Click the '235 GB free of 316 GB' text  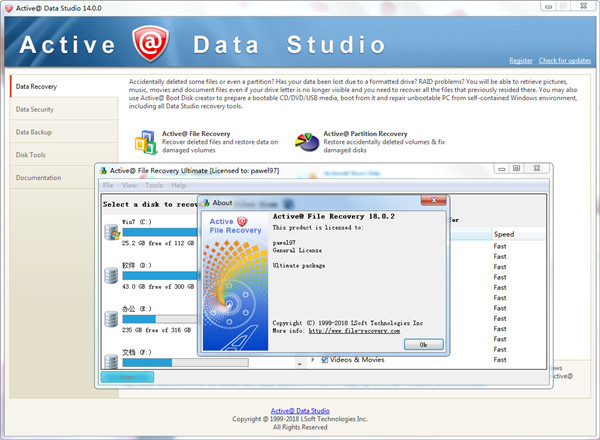(157, 330)
